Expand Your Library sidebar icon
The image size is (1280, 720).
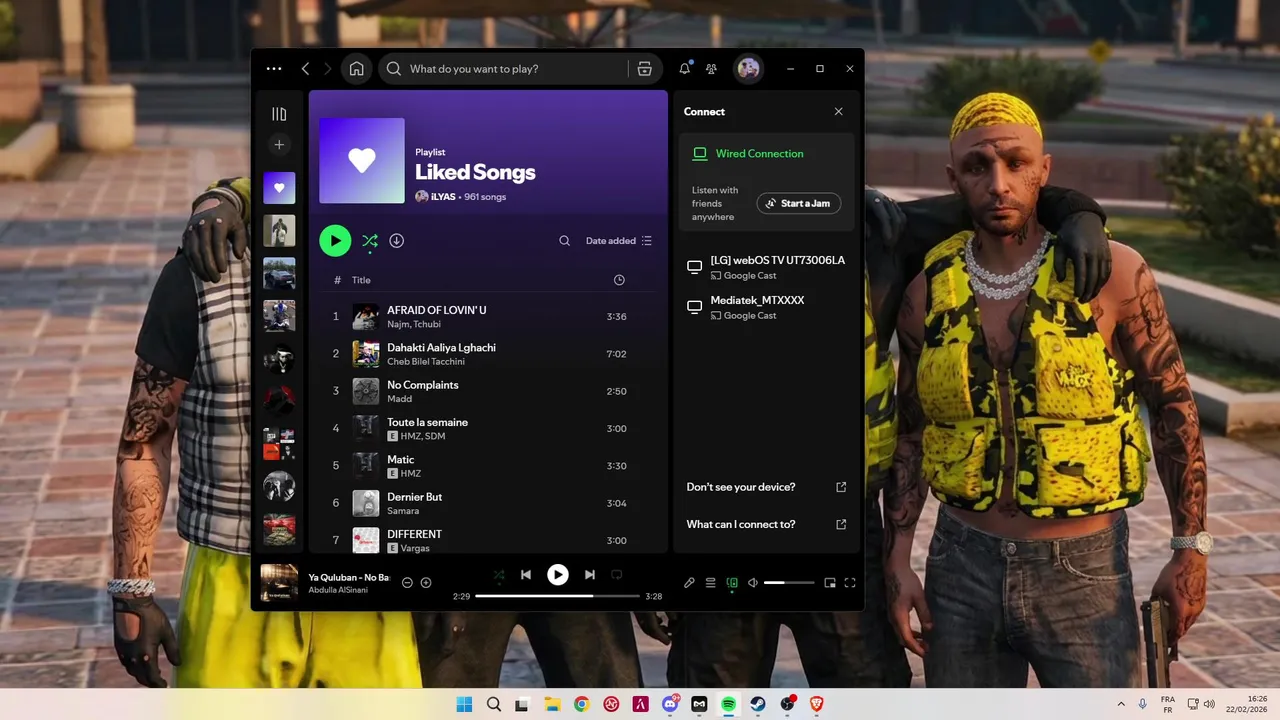click(279, 114)
